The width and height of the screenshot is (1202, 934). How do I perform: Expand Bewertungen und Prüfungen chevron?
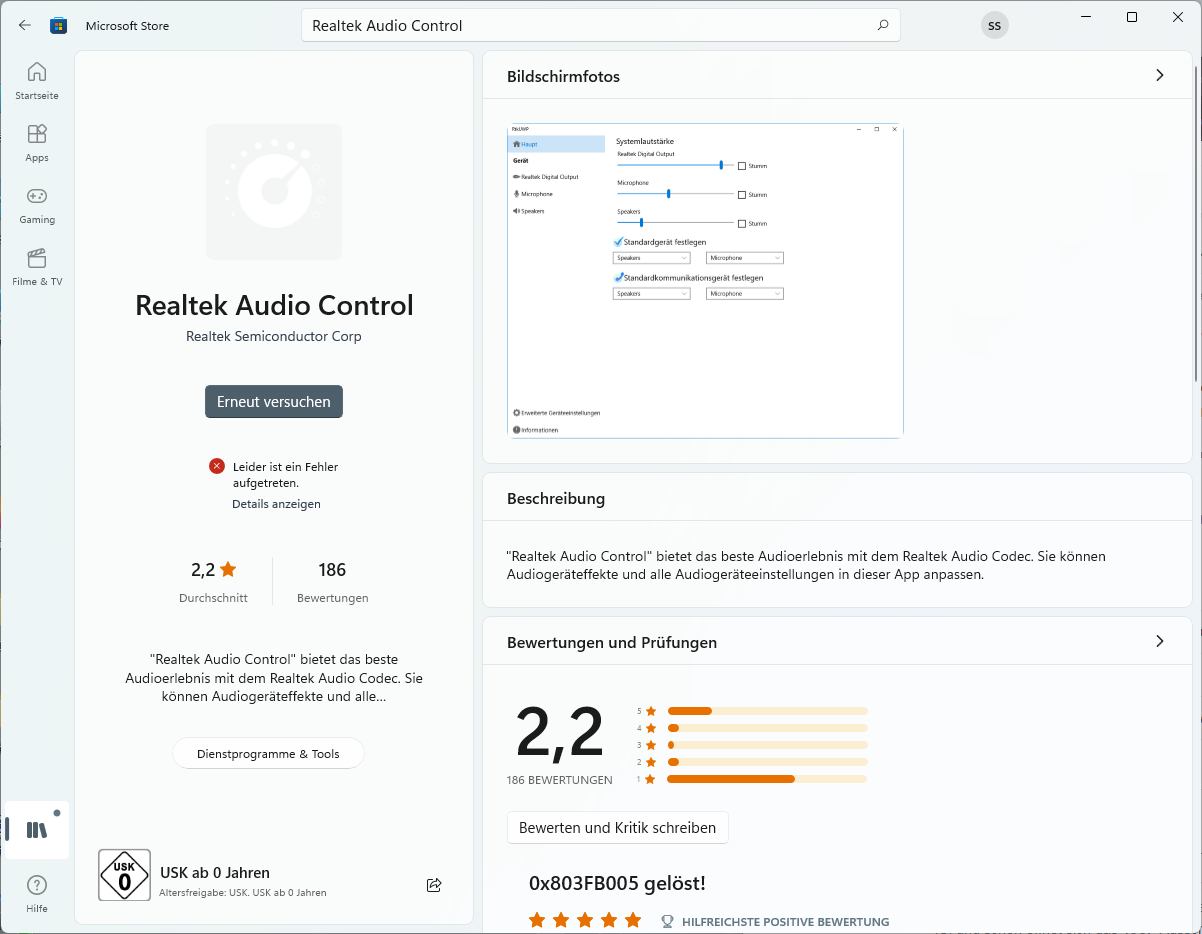(1160, 642)
